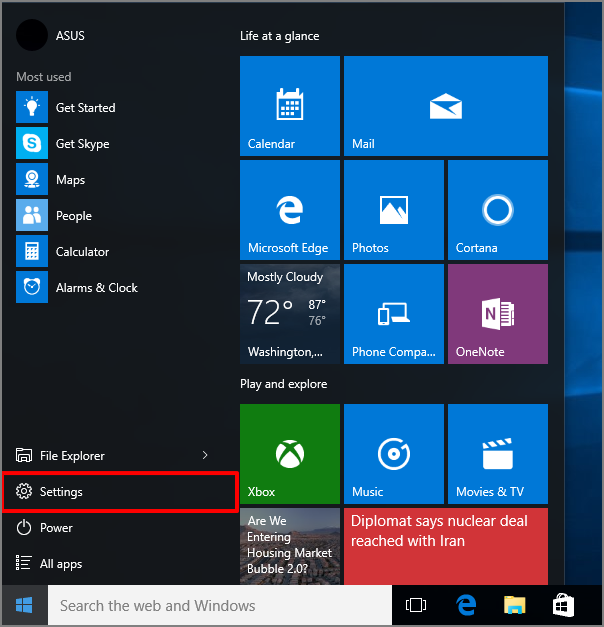Open the Get Started app icon
The image size is (604, 627).
(32, 107)
